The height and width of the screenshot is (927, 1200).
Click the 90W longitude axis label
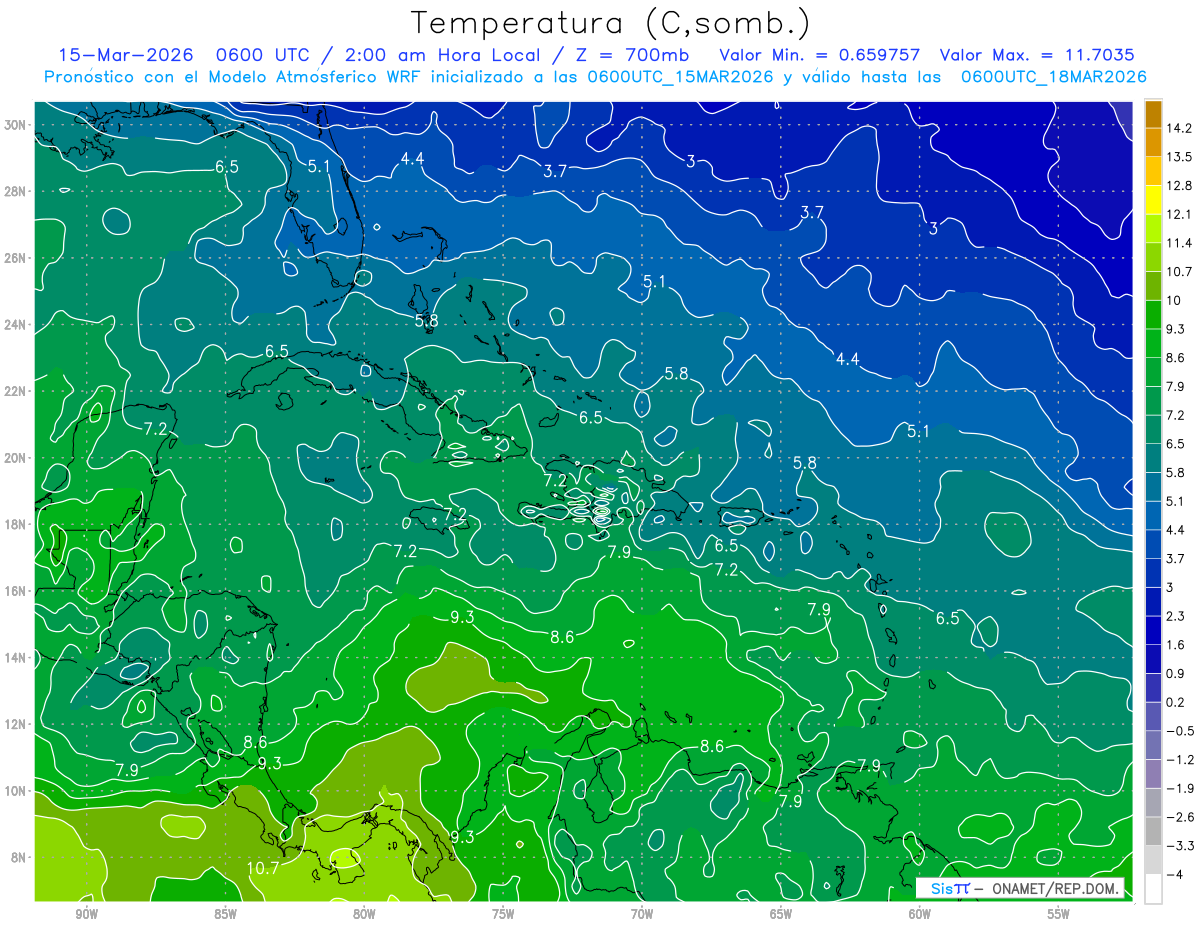[x=86, y=914]
